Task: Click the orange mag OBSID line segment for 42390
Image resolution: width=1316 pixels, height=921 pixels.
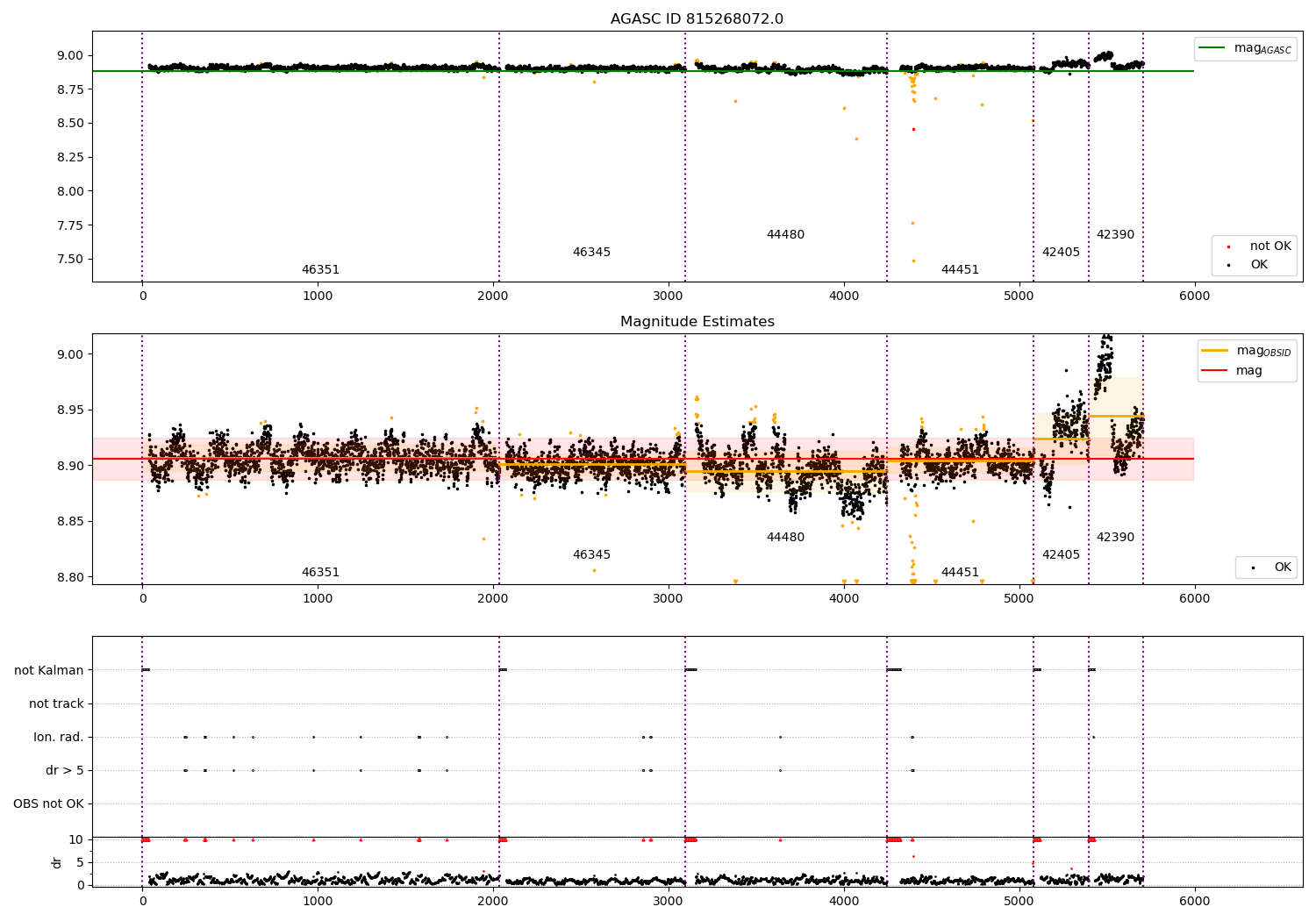Action: pyautogui.click(x=1116, y=416)
